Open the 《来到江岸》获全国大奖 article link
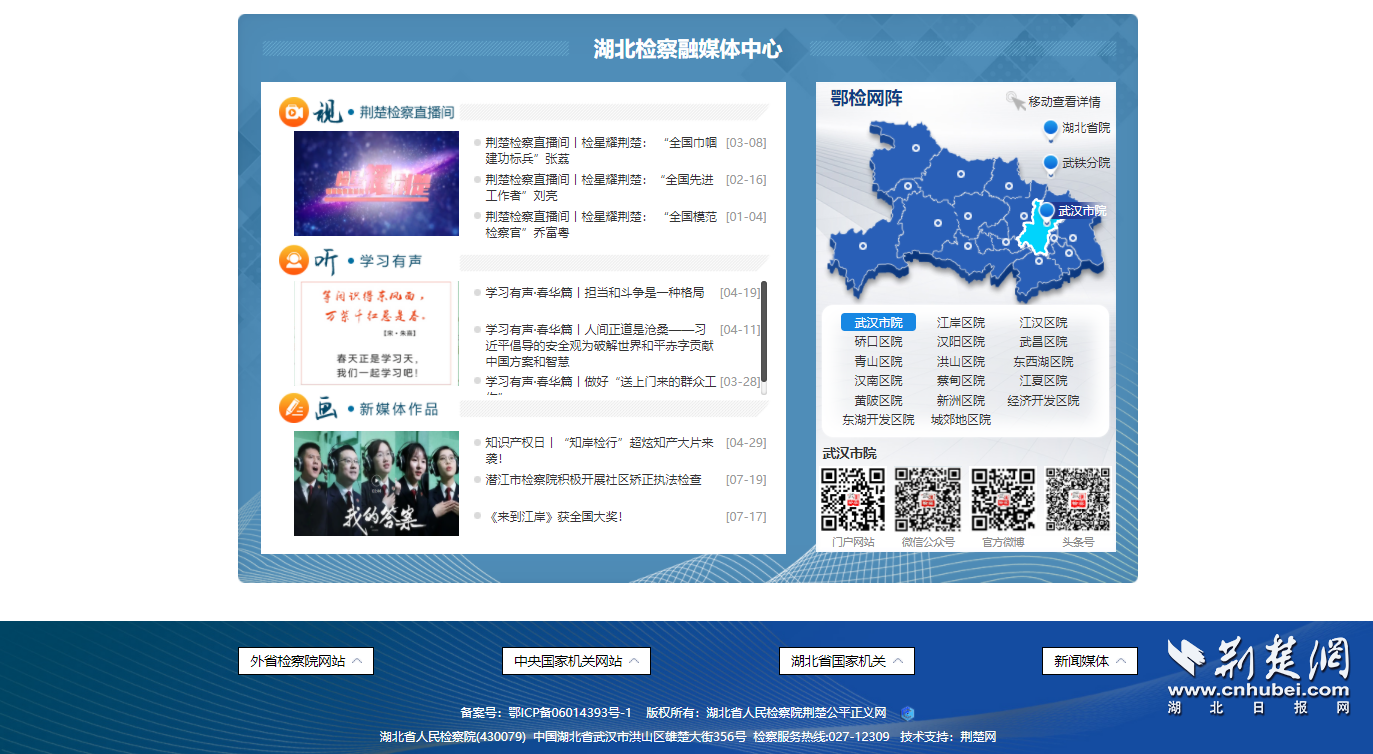This screenshot has height=754, width=1373. [x=554, y=517]
